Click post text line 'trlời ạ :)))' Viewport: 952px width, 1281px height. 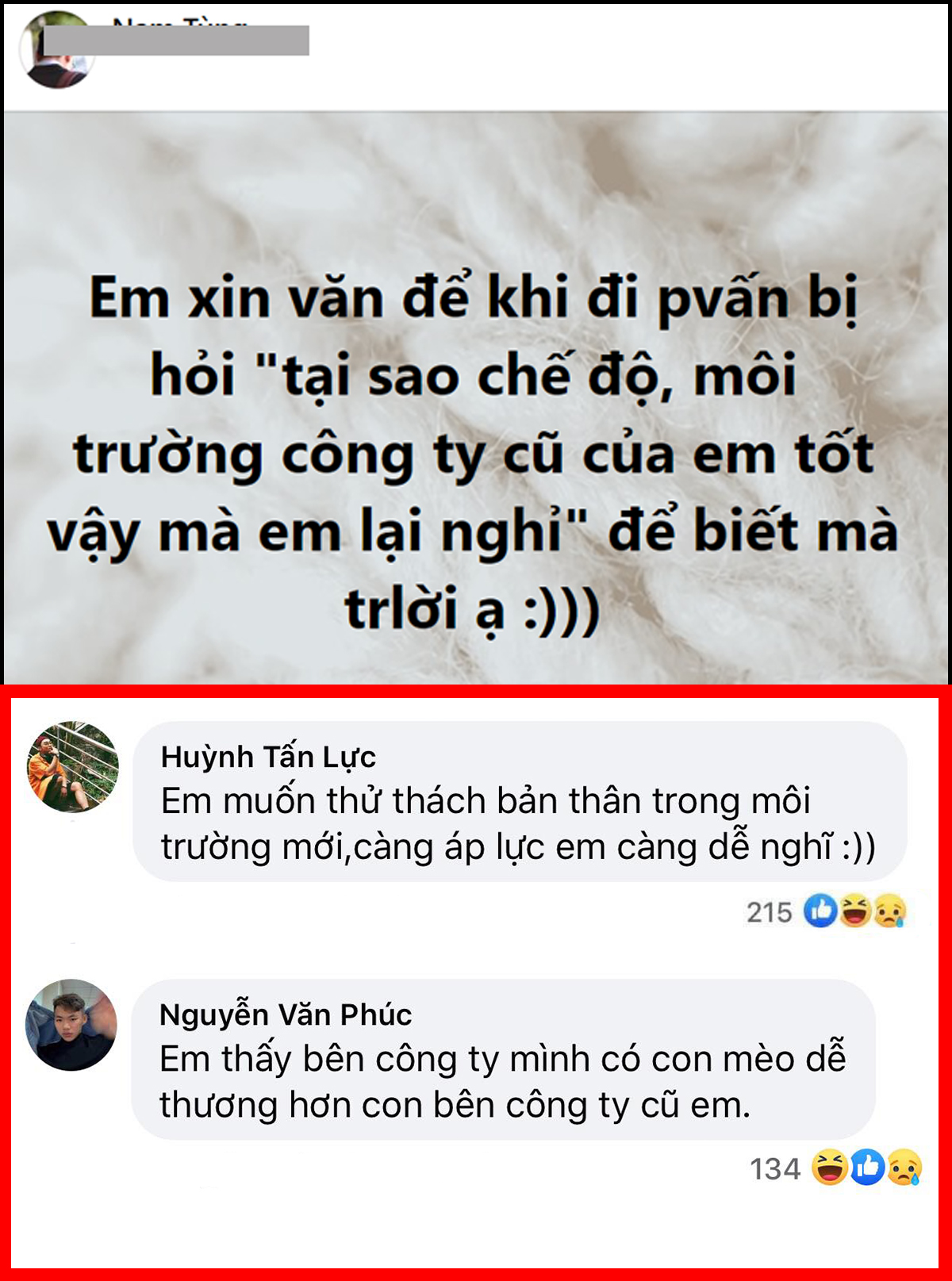point(472,609)
